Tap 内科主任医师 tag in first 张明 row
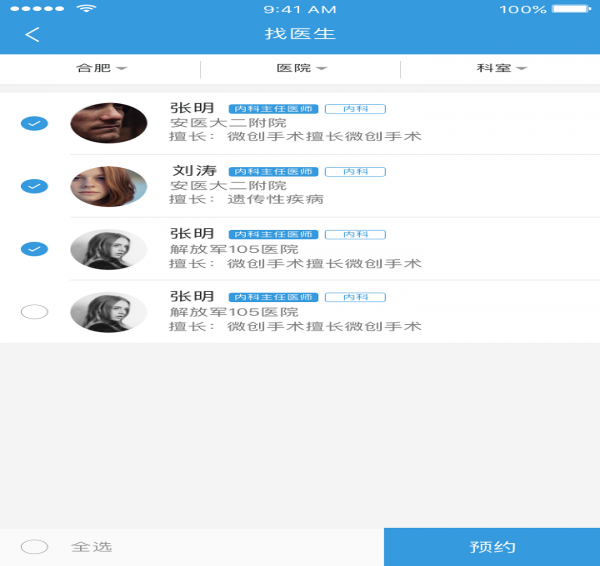Image resolution: width=600 pixels, height=566 pixels. [x=273, y=109]
